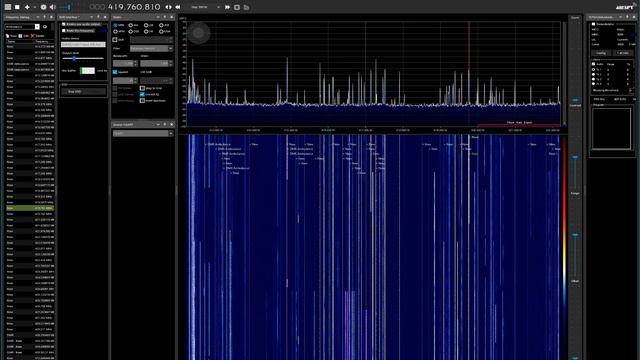Open the audio device dropdown
The width and height of the screenshot is (640, 360).
click(x=83, y=44)
